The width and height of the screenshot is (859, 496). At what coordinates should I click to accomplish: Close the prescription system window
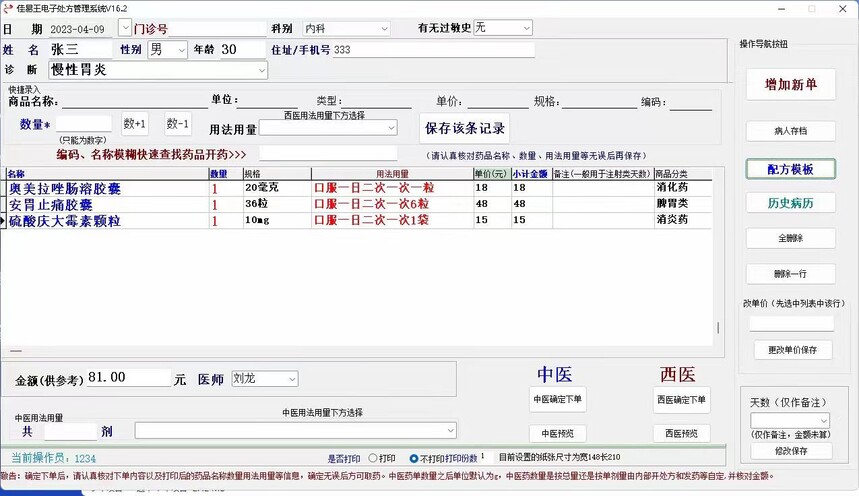point(843,9)
